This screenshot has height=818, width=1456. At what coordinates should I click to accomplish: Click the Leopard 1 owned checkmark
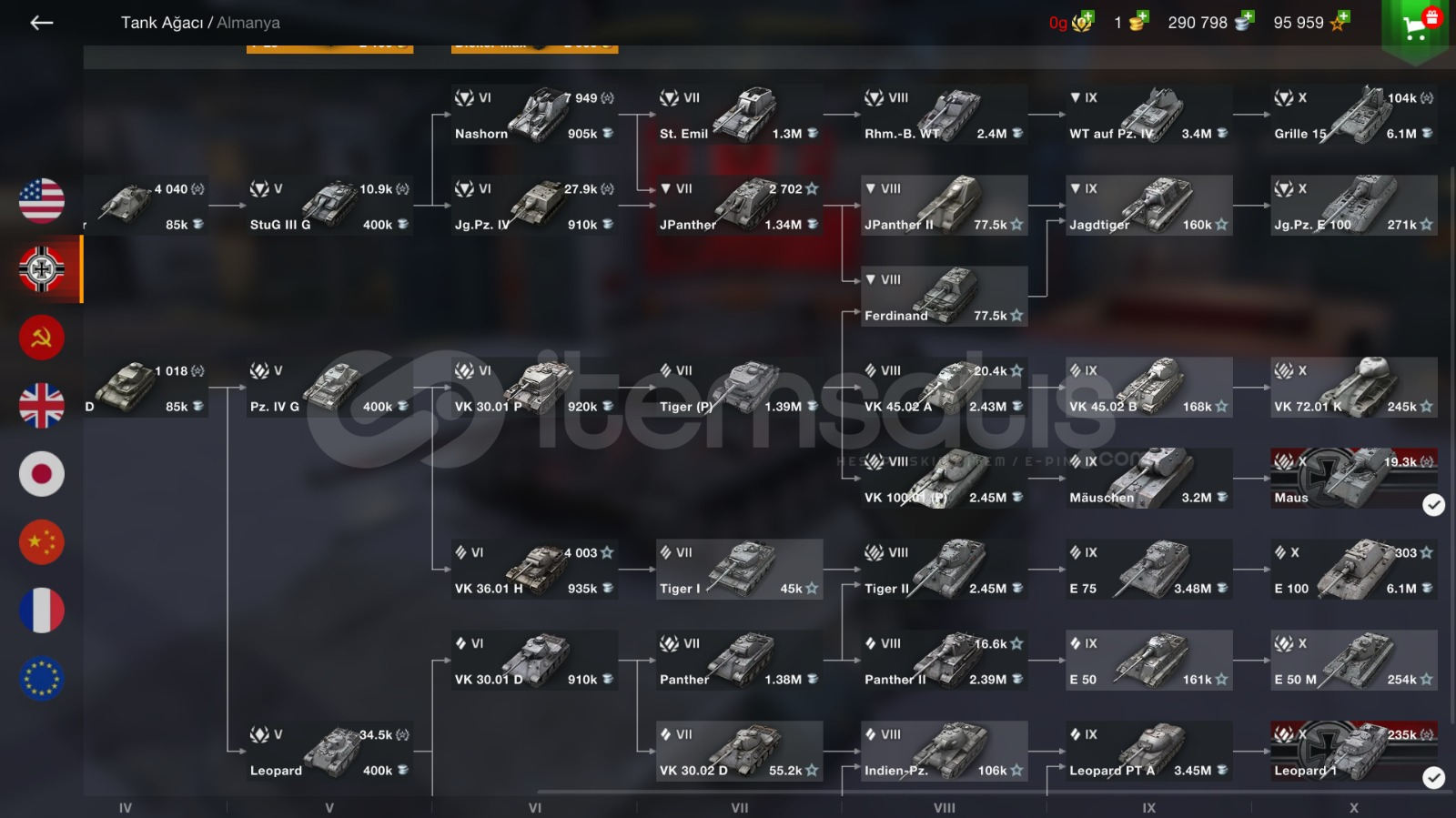pyautogui.click(x=1433, y=778)
